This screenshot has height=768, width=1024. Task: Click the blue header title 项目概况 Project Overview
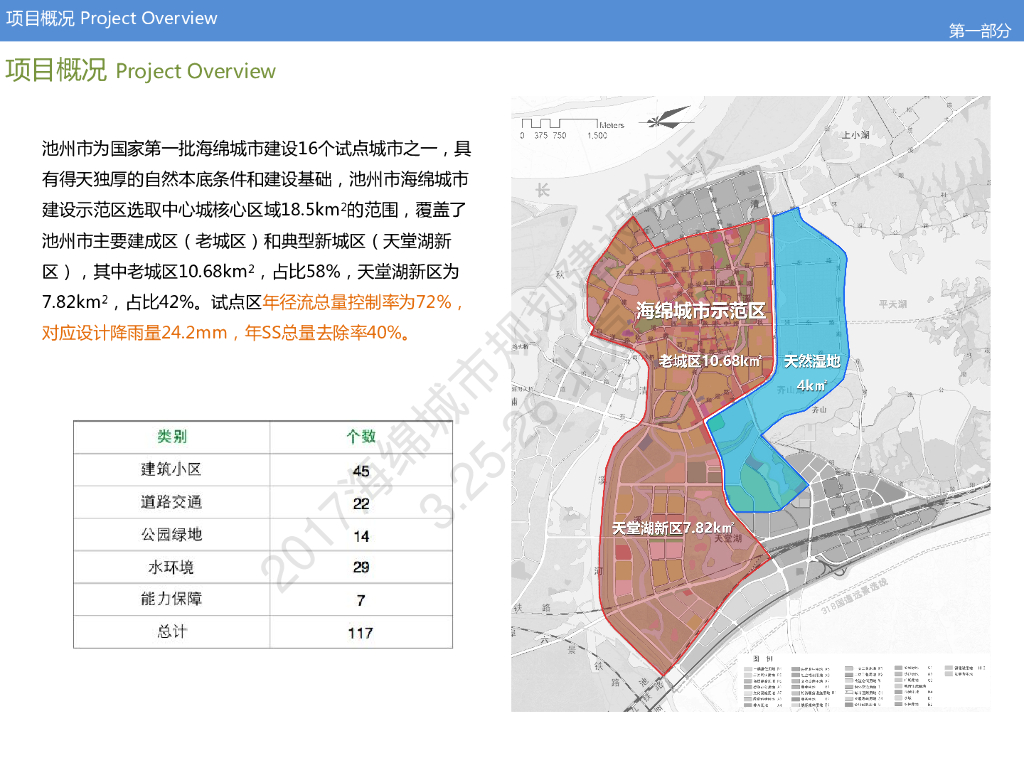(112, 18)
